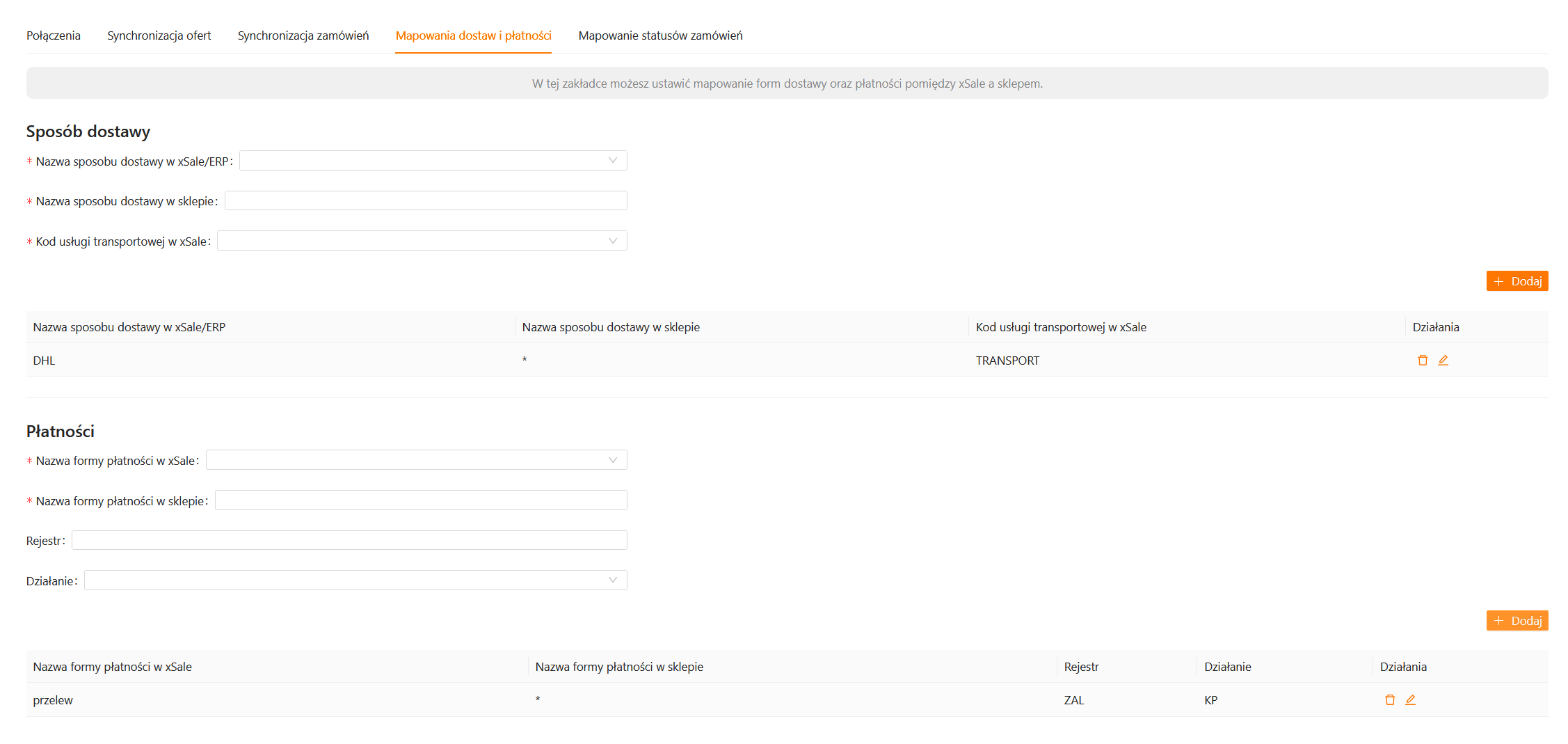The width and height of the screenshot is (1568, 744).
Task: Go to Synchronizacja zamówień tab
Action: (303, 35)
